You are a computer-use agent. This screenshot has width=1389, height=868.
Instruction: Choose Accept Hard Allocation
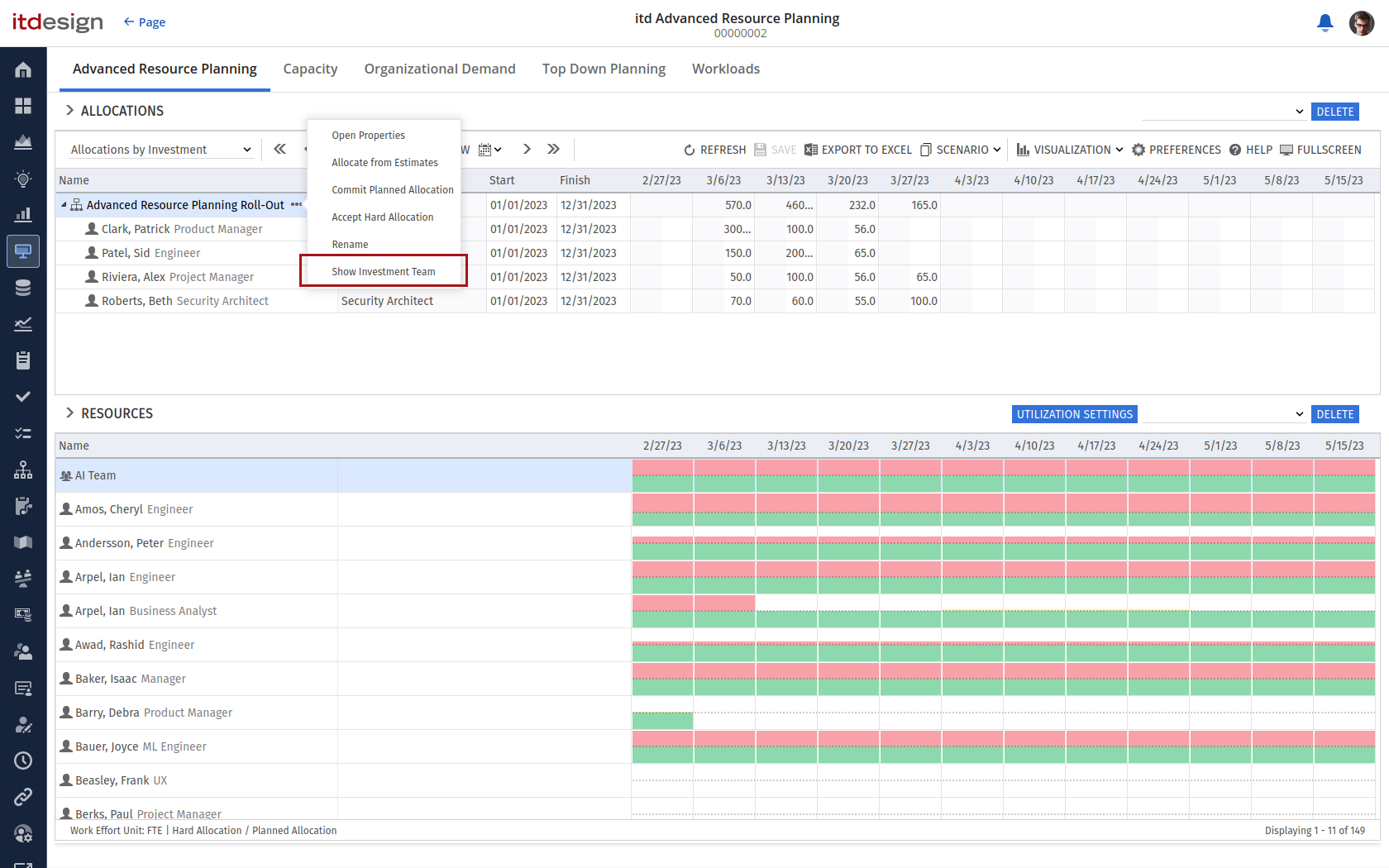pos(383,217)
